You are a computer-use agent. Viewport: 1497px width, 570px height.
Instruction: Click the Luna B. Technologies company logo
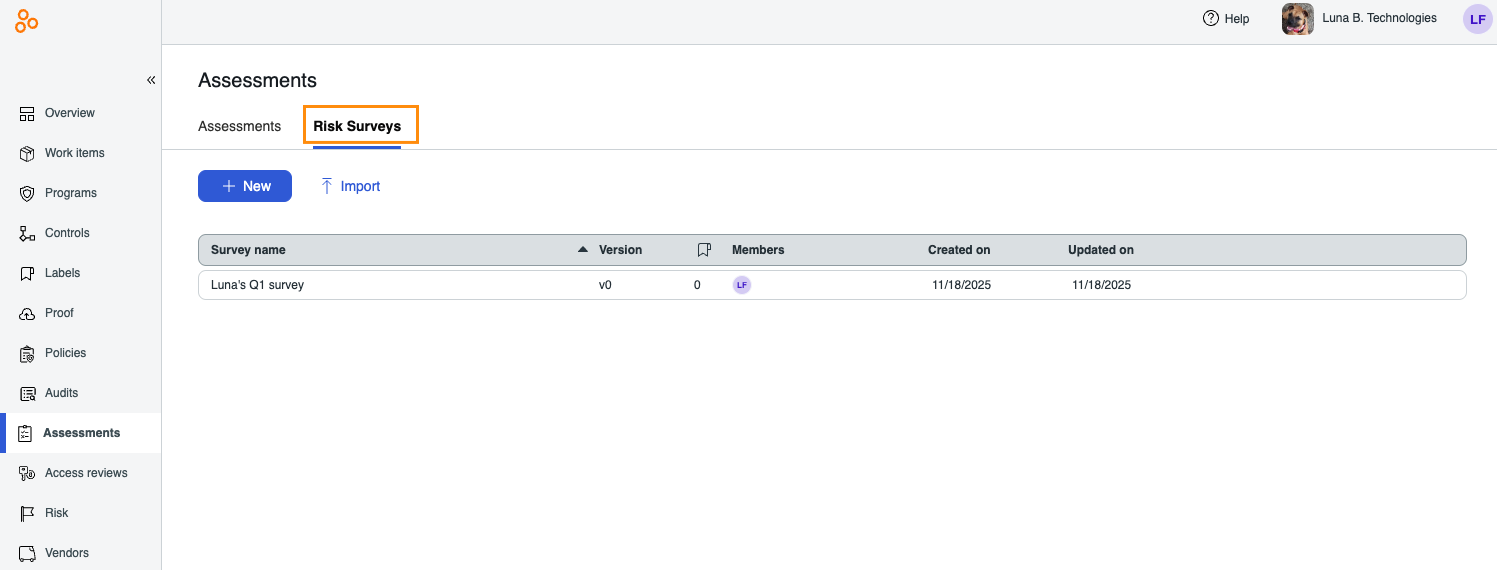click(1297, 19)
